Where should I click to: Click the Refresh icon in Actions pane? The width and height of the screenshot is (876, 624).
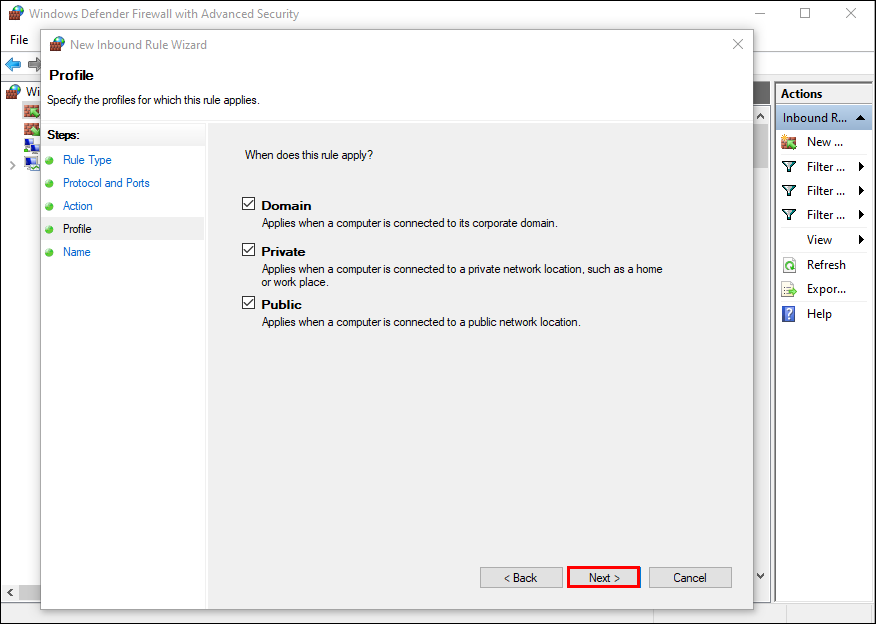pyautogui.click(x=789, y=265)
